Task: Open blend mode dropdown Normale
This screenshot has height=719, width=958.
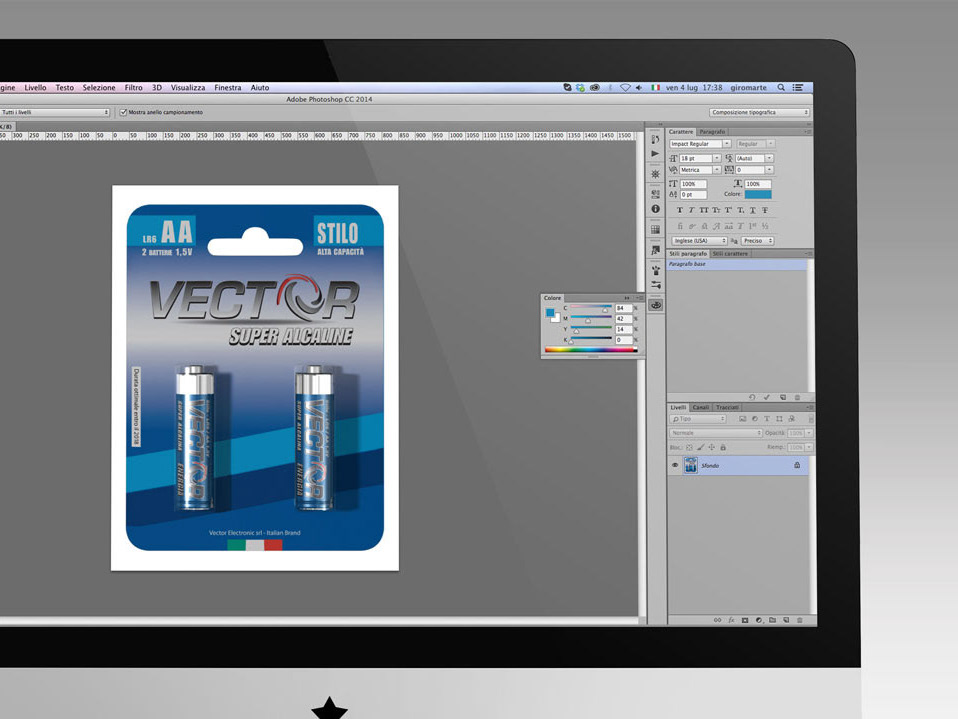Action: tap(716, 433)
